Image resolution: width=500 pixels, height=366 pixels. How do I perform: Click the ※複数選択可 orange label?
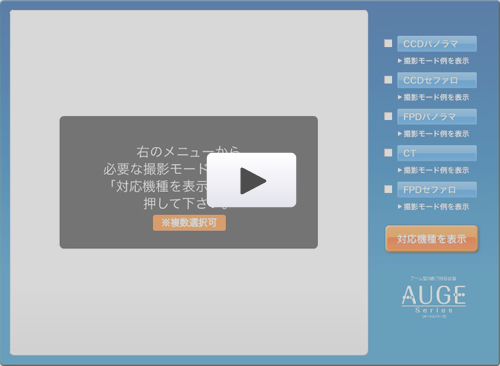tap(189, 223)
